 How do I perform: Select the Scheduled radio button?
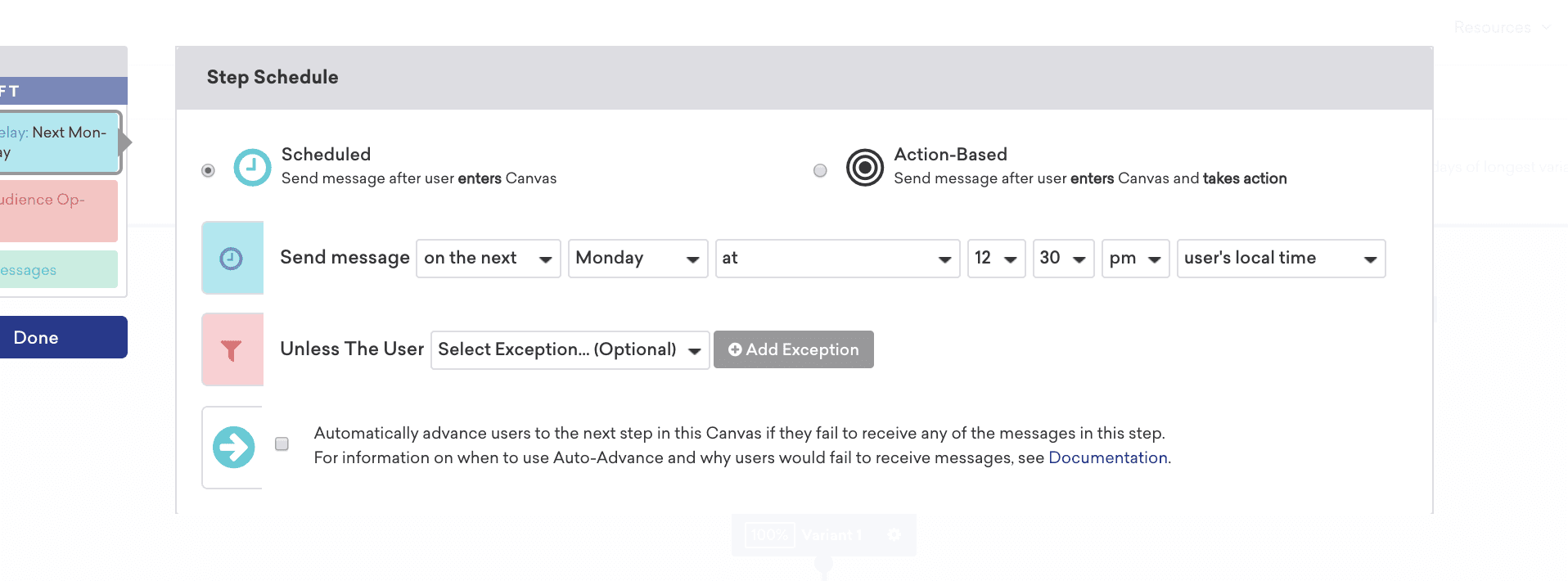(x=208, y=170)
